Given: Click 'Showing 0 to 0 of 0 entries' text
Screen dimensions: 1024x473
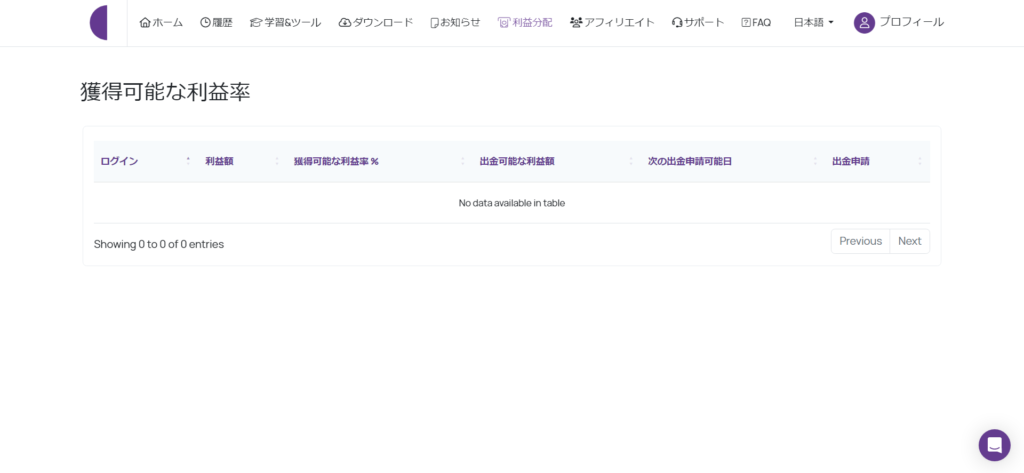Looking at the screenshot, I should (x=159, y=244).
